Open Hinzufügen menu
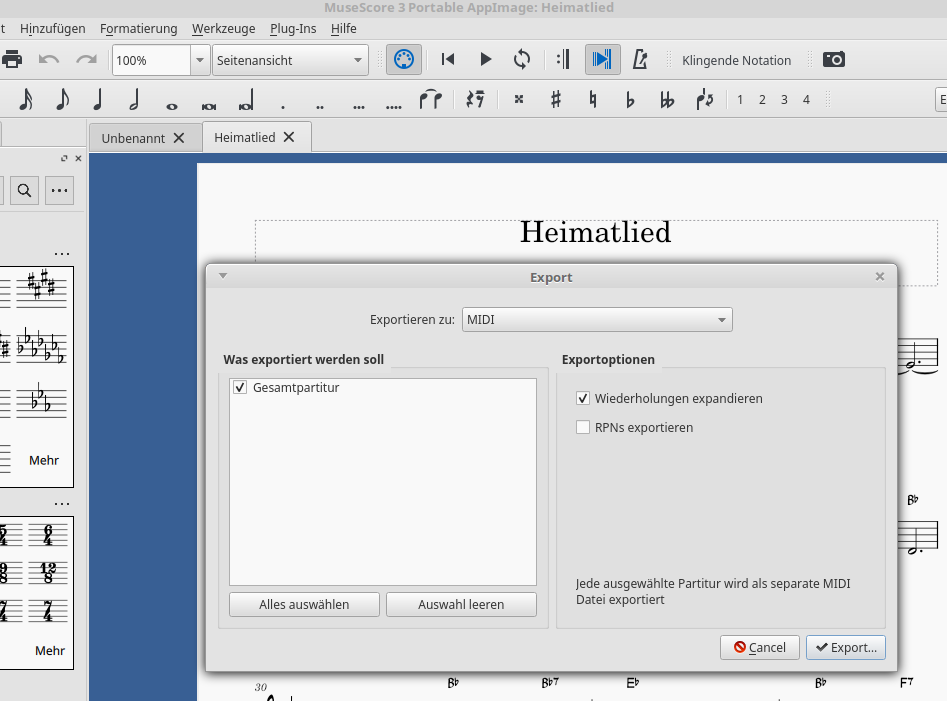The image size is (947, 701). coord(53,28)
